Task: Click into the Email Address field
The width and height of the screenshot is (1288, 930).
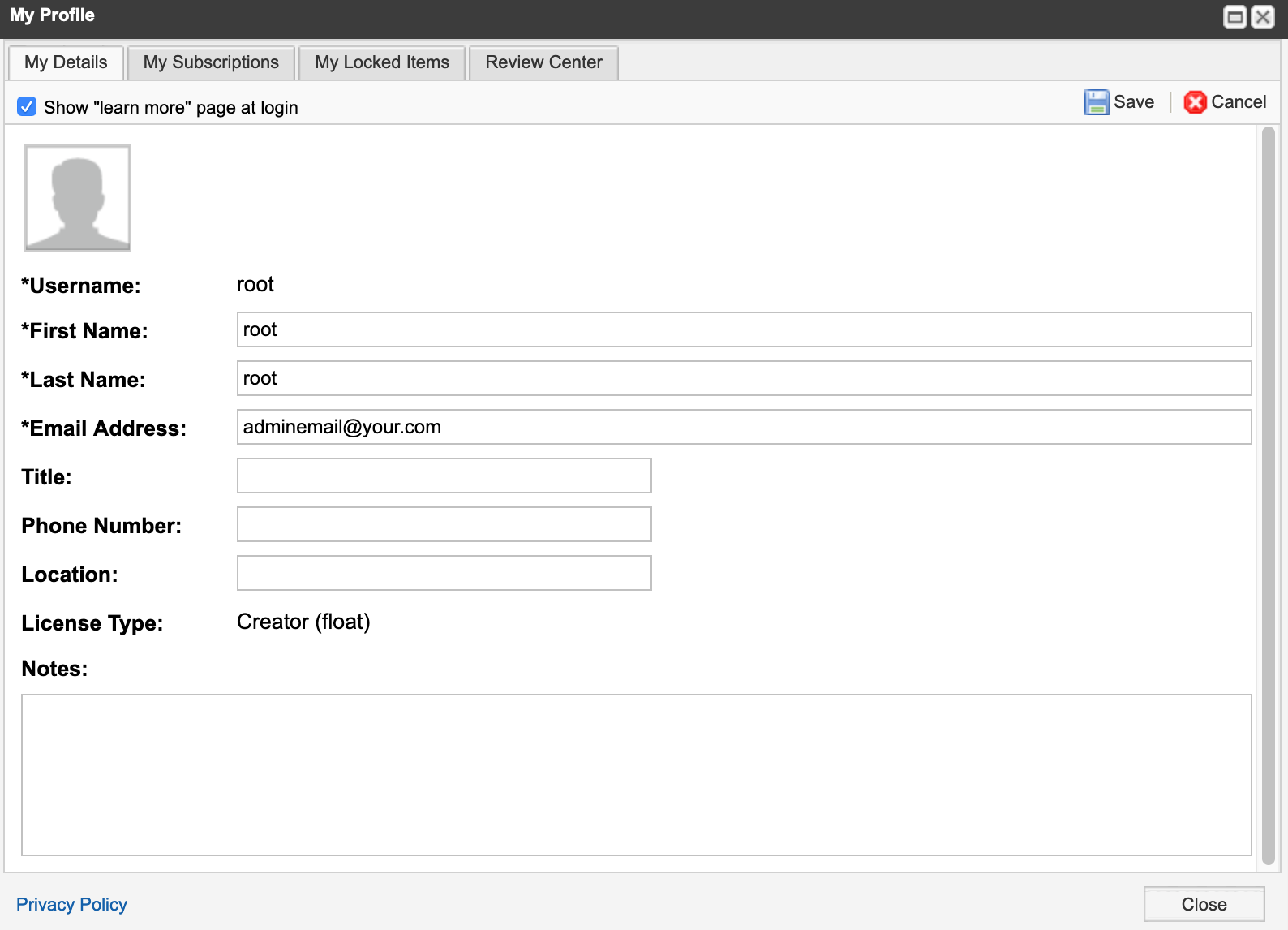Action: (x=744, y=427)
